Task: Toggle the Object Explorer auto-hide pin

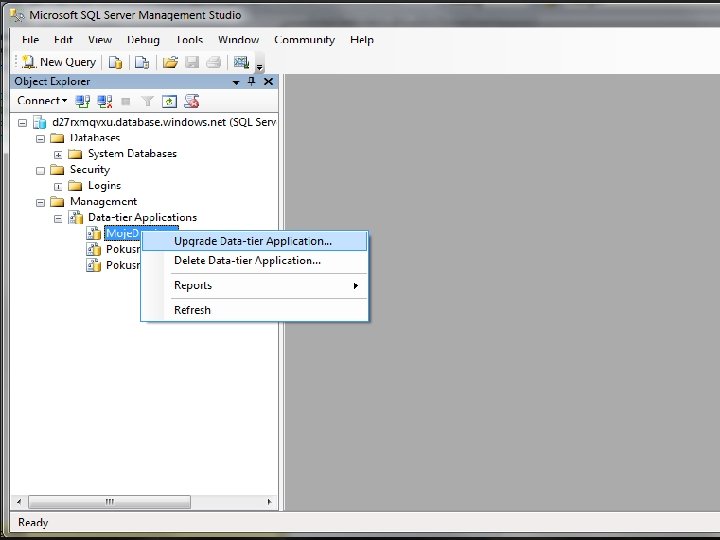Action: point(252,81)
